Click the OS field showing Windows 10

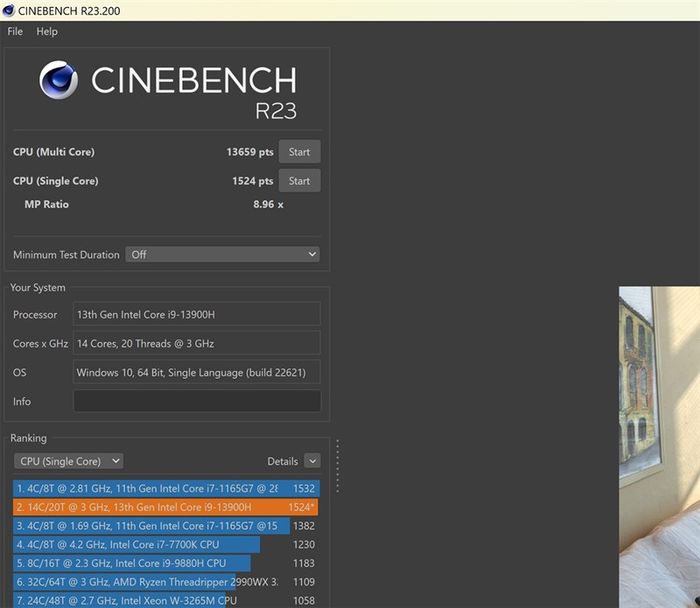(x=196, y=372)
